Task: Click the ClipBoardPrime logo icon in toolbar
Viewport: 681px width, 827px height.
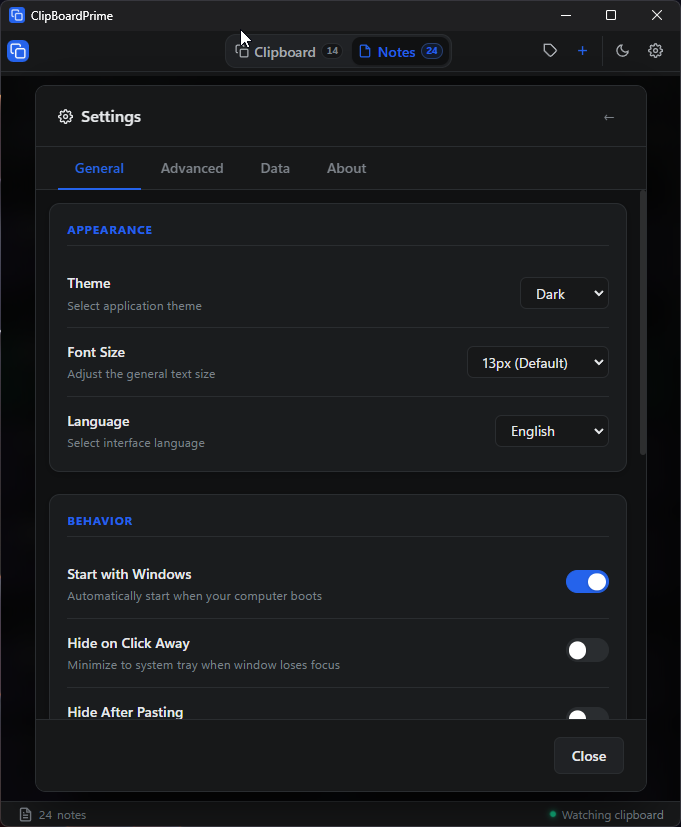Action: (x=18, y=51)
